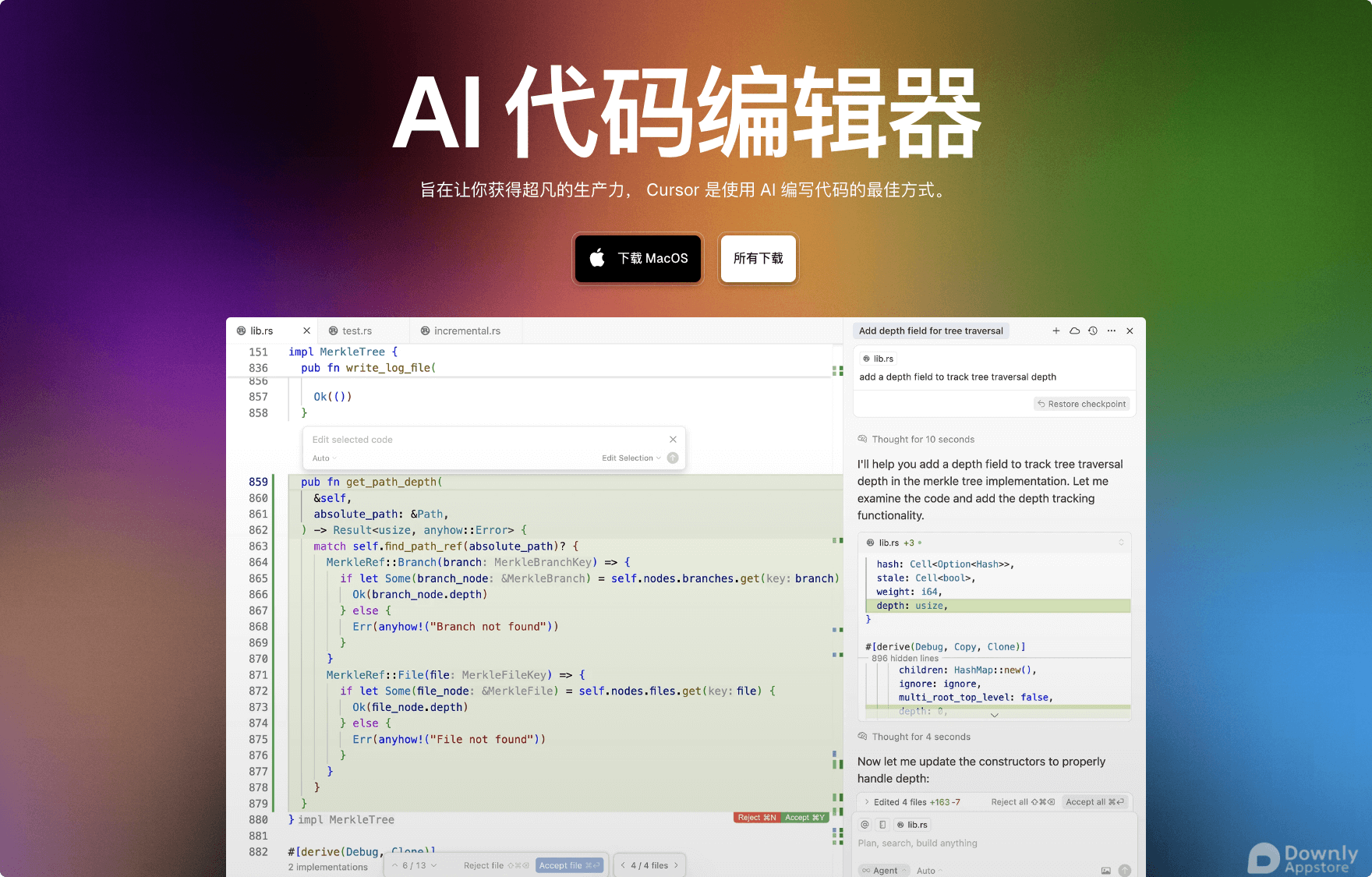Click 'Ok(branch_node.depth)' on line 866
The image size is (1372, 877).
419,594
